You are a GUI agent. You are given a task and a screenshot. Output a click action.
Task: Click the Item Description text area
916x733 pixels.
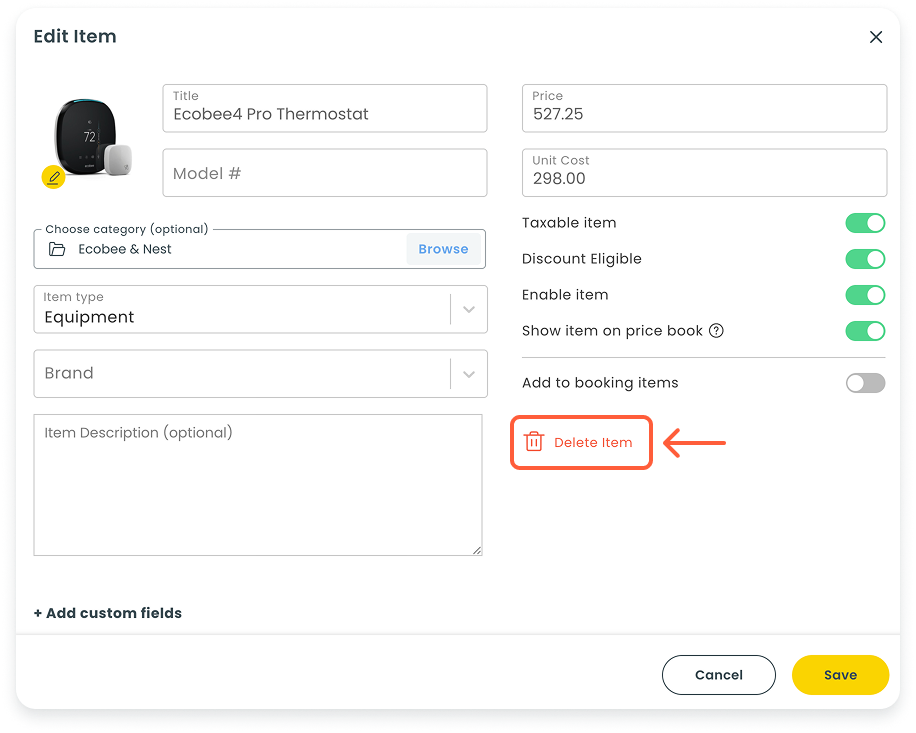click(257, 485)
